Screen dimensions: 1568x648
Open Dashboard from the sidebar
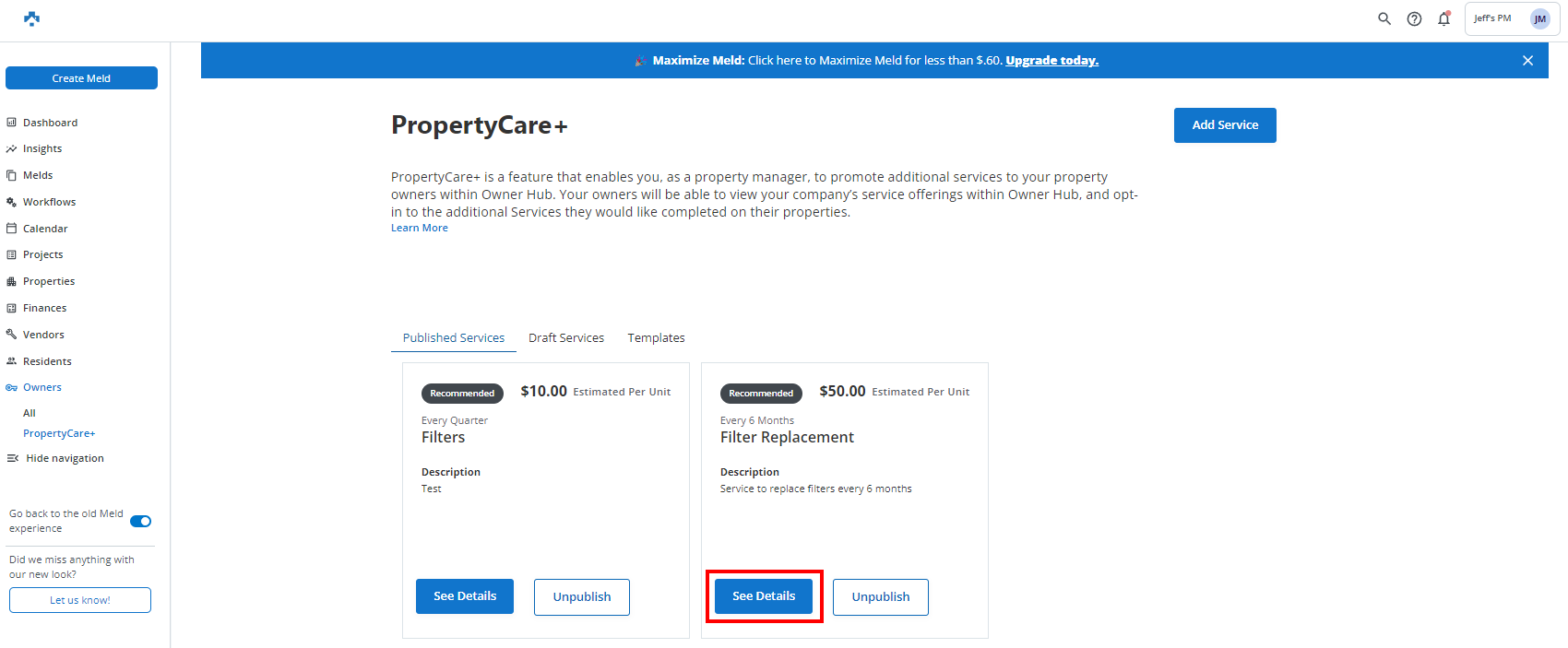click(x=50, y=123)
